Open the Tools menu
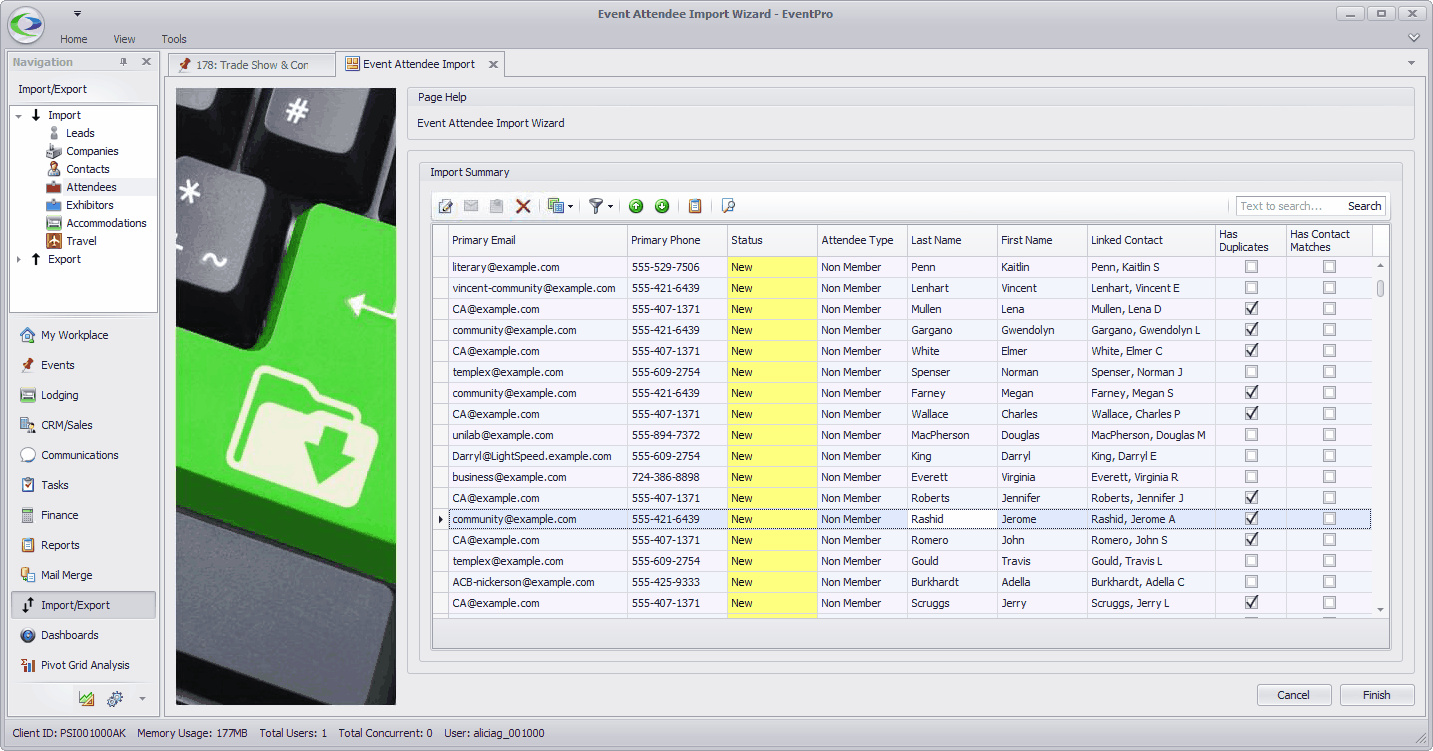1433x751 pixels. [174, 39]
